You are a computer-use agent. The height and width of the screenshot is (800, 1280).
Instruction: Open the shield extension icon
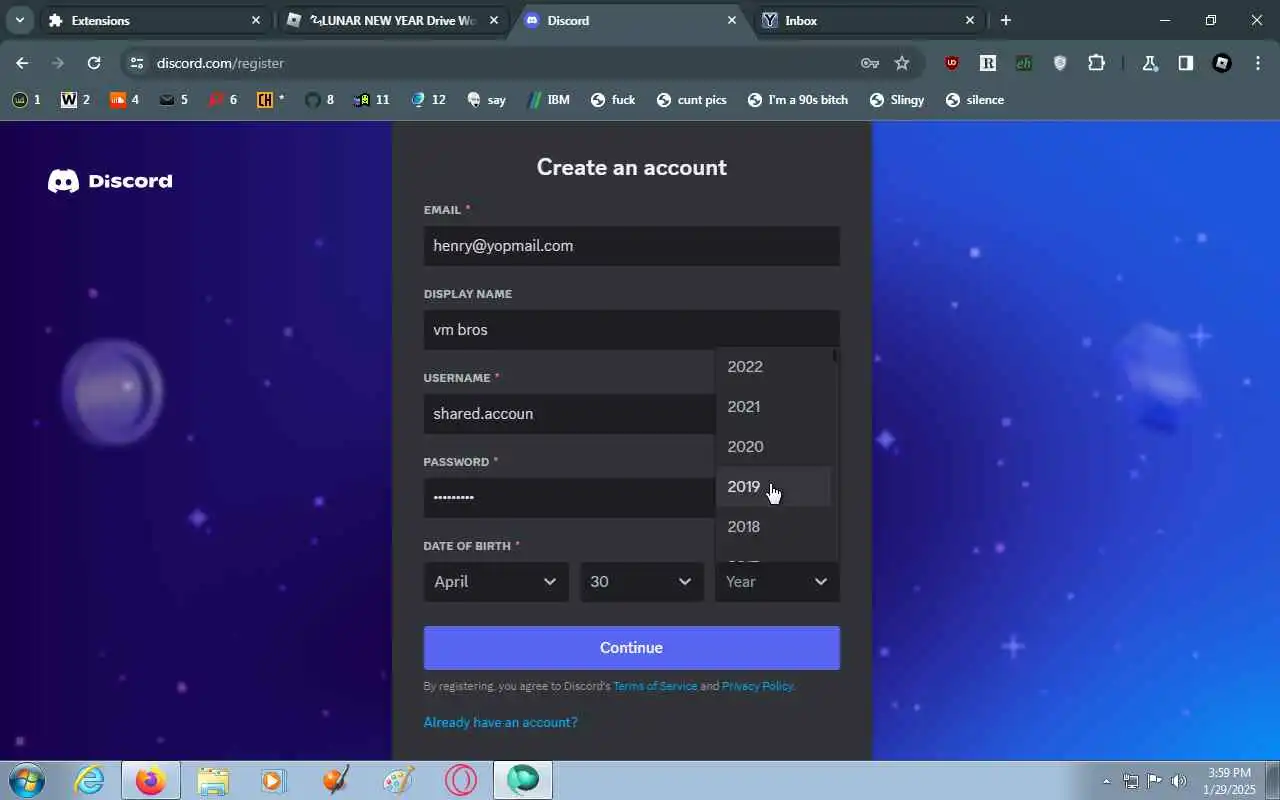click(1060, 63)
